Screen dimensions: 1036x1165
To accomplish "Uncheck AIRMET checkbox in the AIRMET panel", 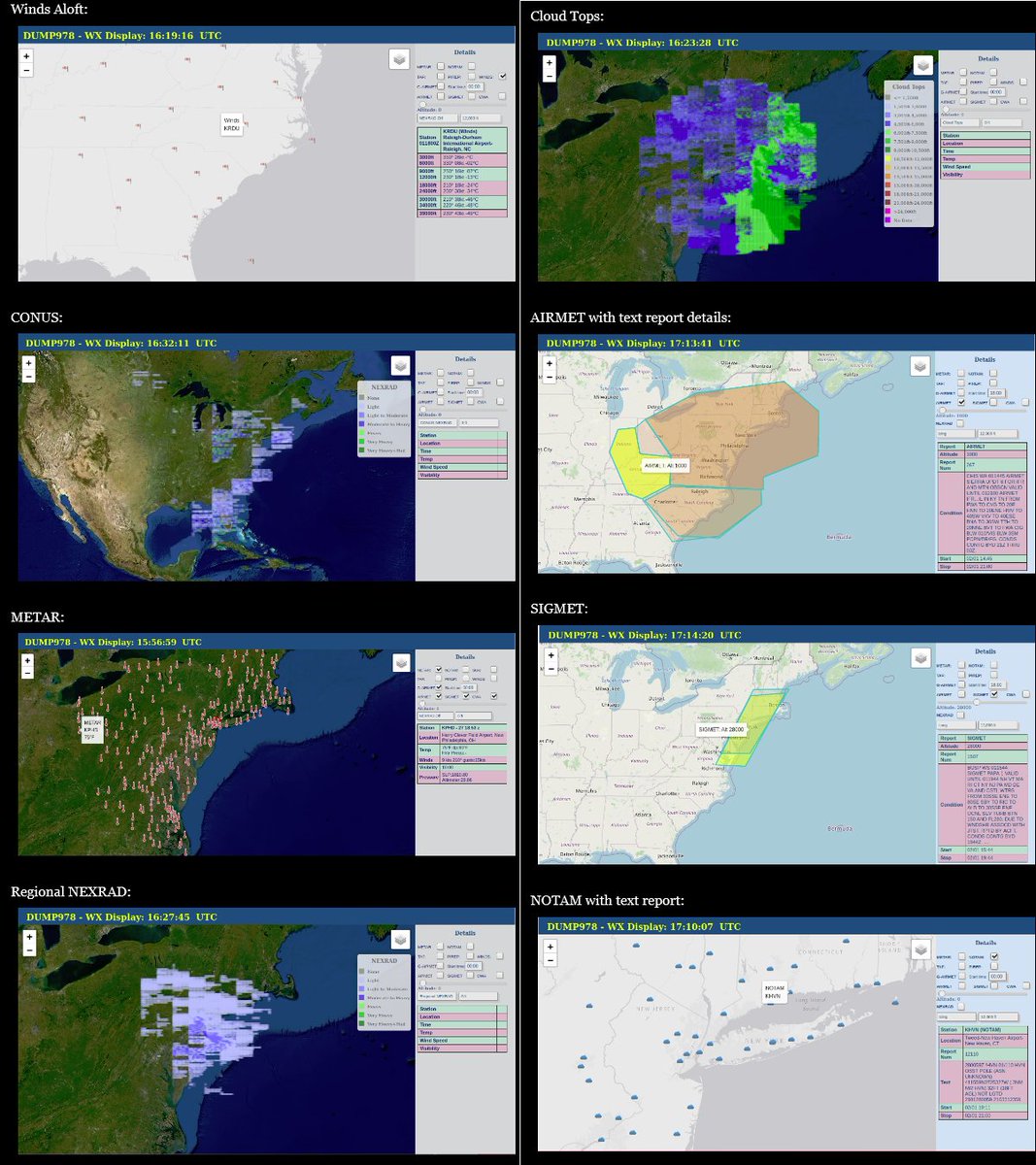I will [x=961, y=402].
